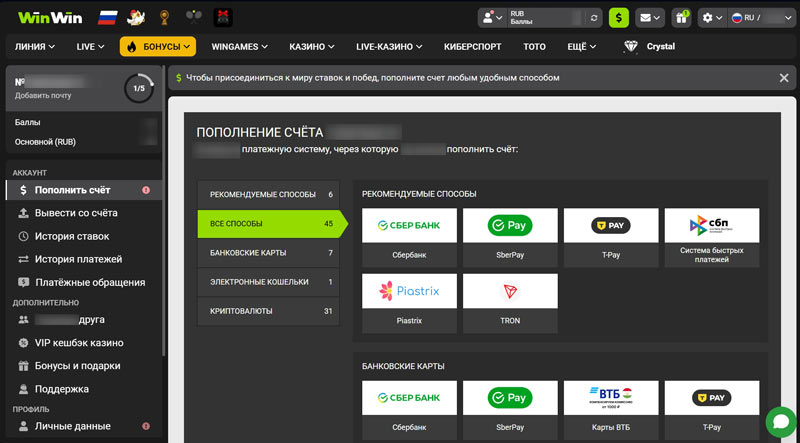The width and height of the screenshot is (800, 443).
Task: Click the 1/5 profile progress ring
Action: tap(139, 88)
